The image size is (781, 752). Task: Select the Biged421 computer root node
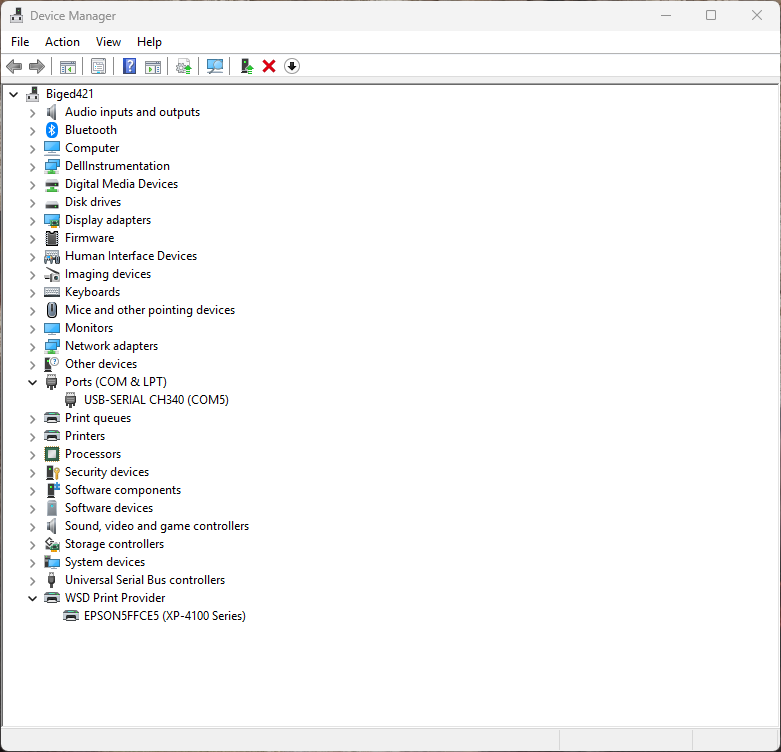point(70,94)
